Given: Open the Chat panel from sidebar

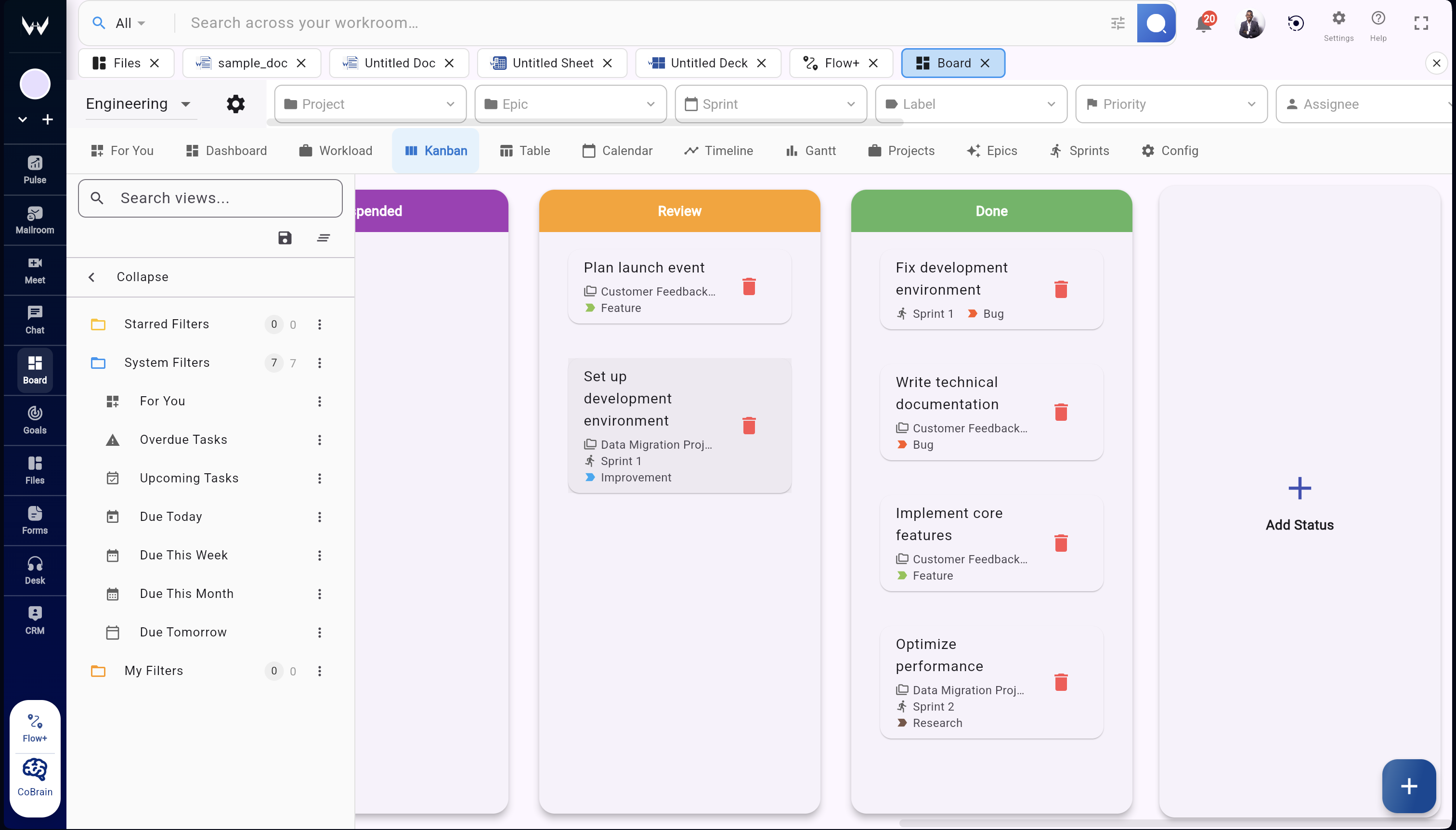Looking at the screenshot, I should (34, 320).
